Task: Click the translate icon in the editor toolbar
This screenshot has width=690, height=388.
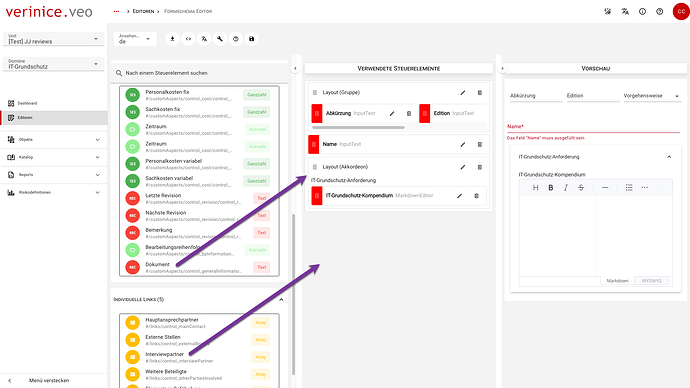Action: click(x=204, y=39)
